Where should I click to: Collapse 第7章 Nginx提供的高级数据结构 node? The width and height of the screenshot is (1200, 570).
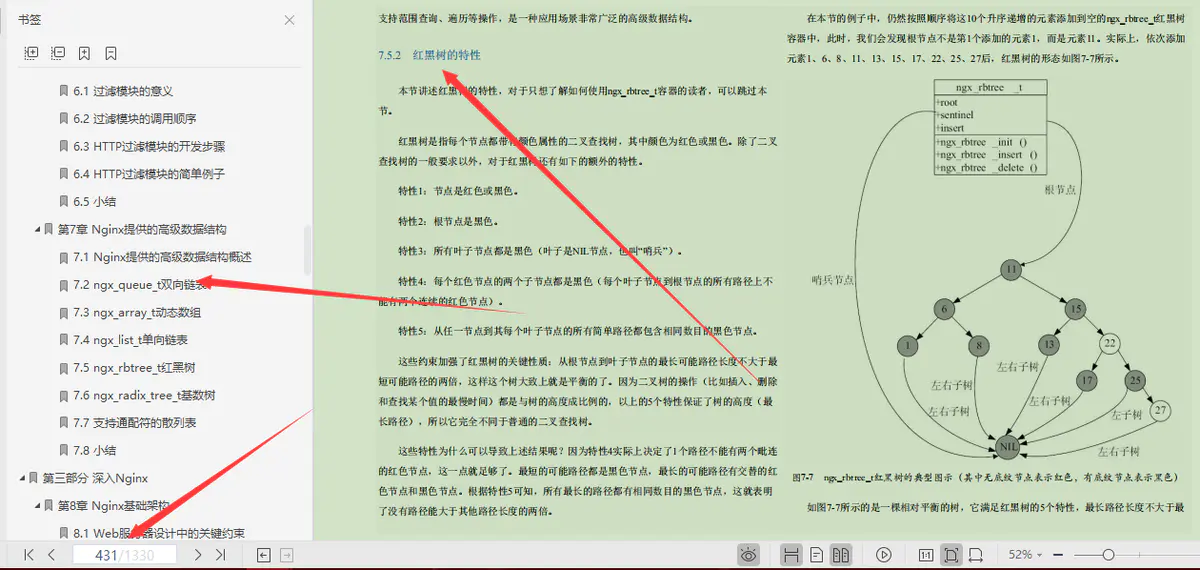[38, 229]
